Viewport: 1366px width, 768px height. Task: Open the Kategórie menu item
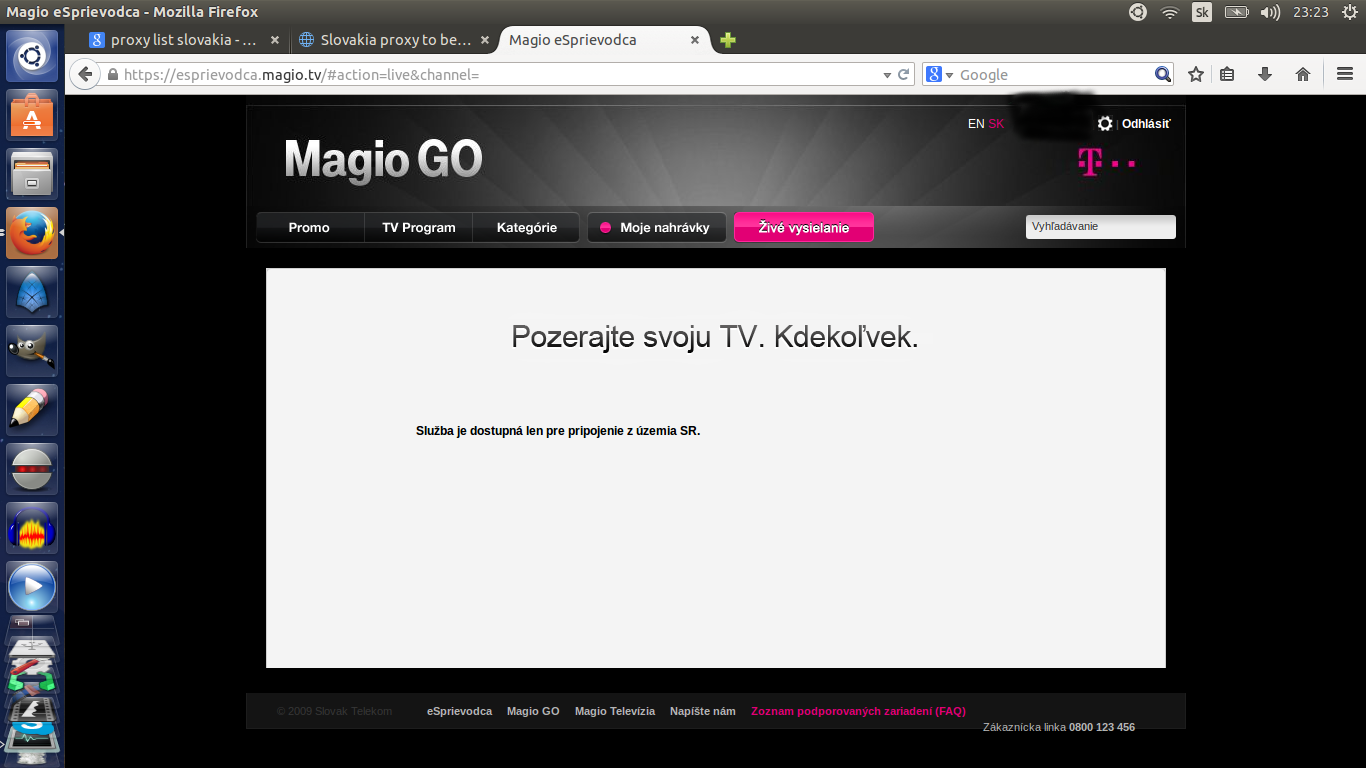(527, 227)
